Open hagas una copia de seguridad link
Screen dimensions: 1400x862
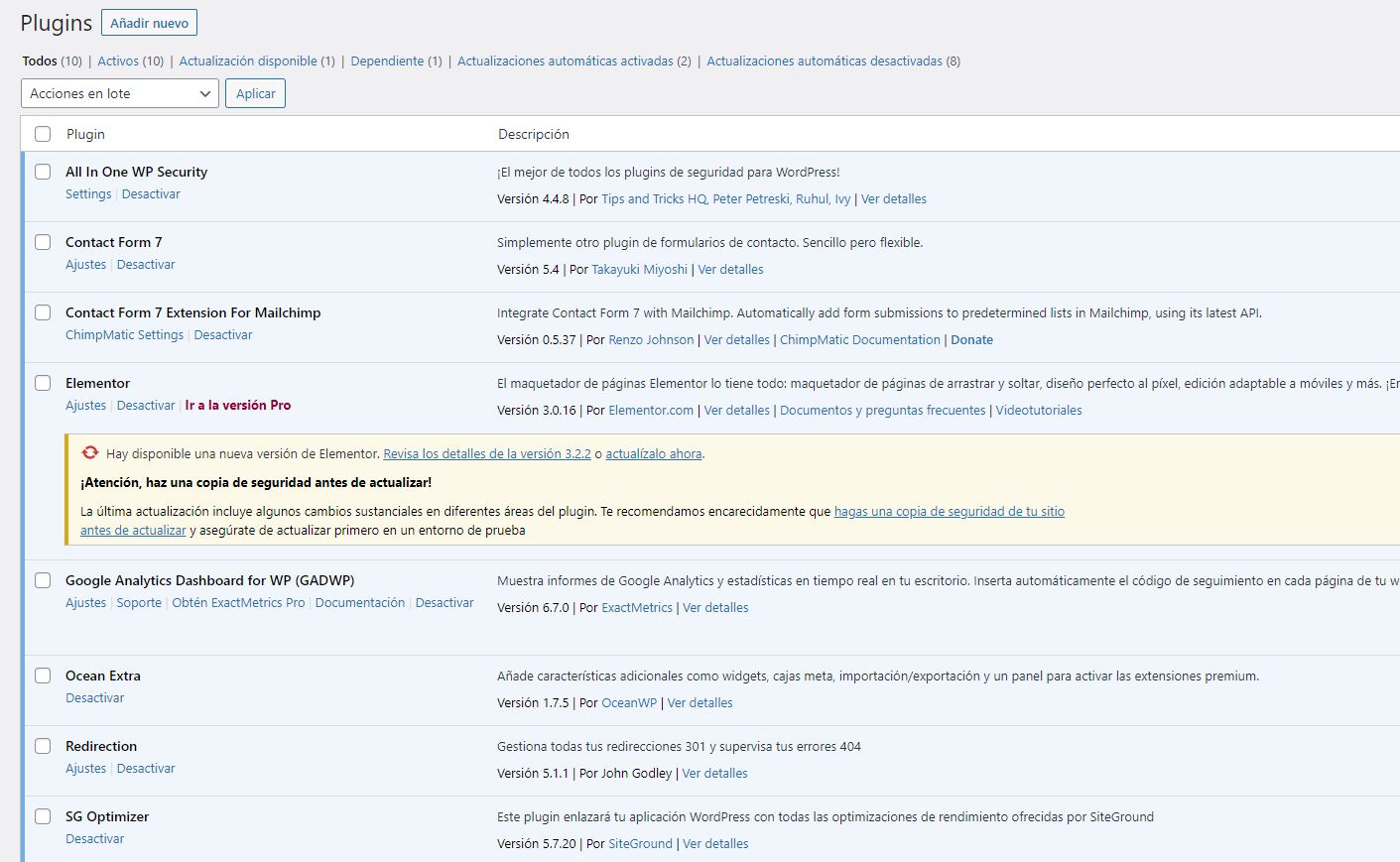pos(950,512)
